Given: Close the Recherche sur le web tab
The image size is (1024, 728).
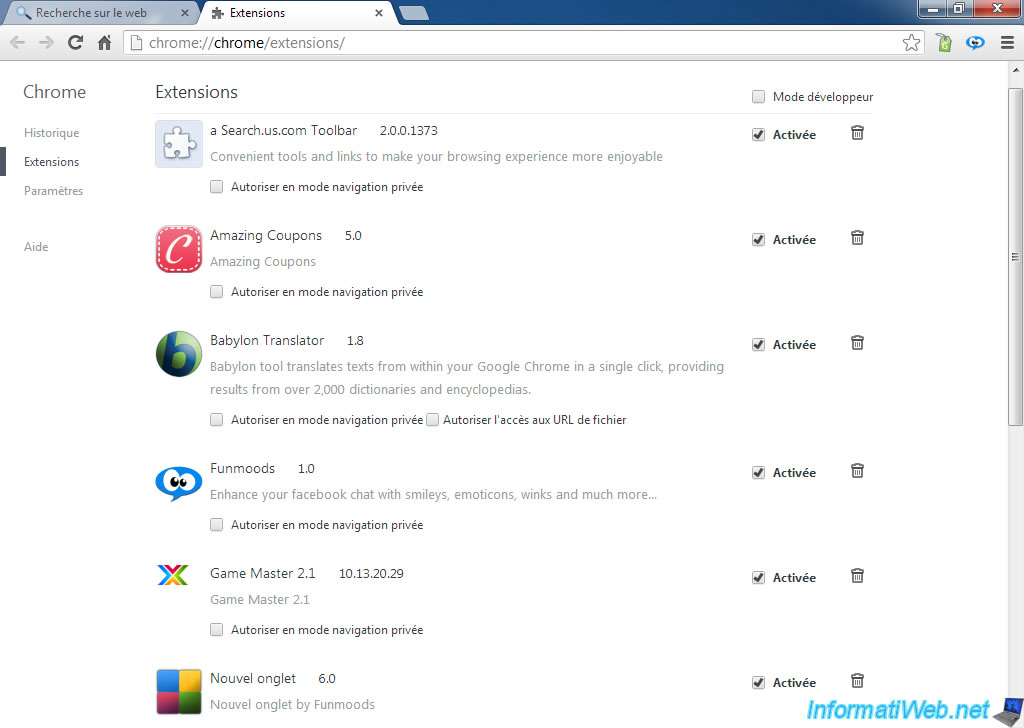Looking at the screenshot, I should pyautogui.click(x=185, y=13).
